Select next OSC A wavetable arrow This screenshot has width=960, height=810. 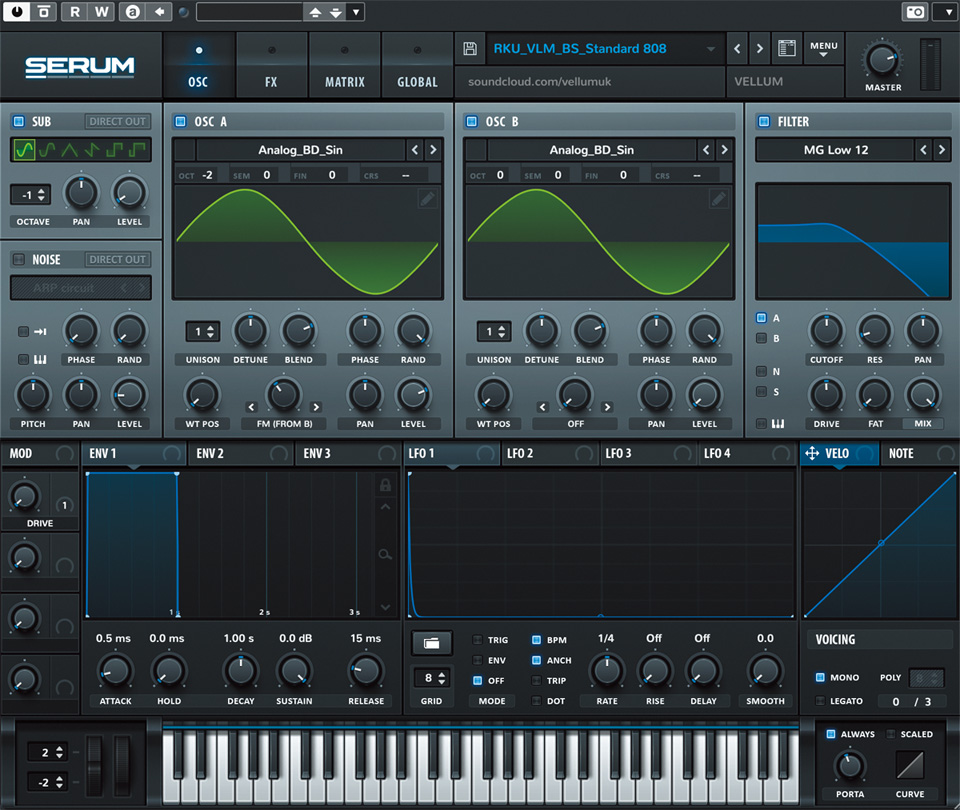pyautogui.click(x=433, y=149)
